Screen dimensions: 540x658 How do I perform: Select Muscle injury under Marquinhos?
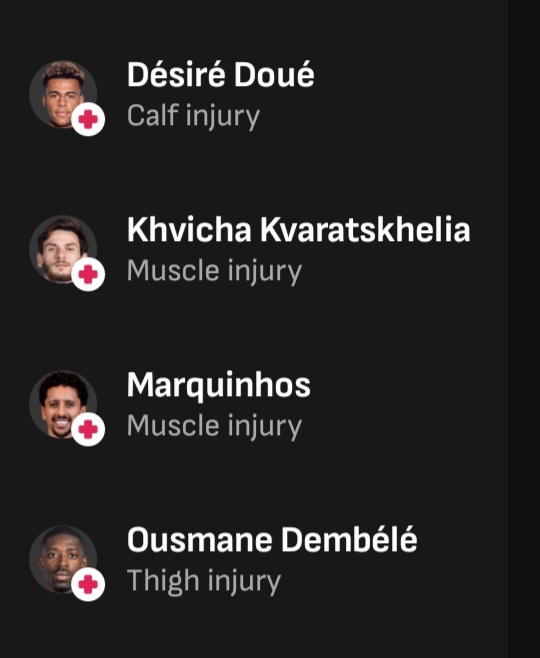click(214, 426)
